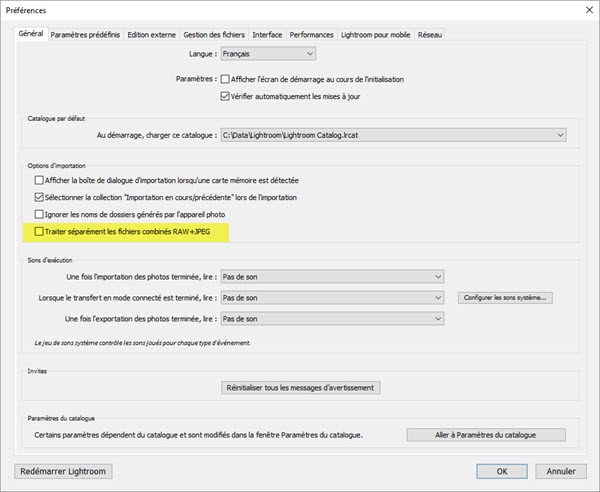Click Configurer les sons système button
The height and width of the screenshot is (492, 600).
(505, 298)
